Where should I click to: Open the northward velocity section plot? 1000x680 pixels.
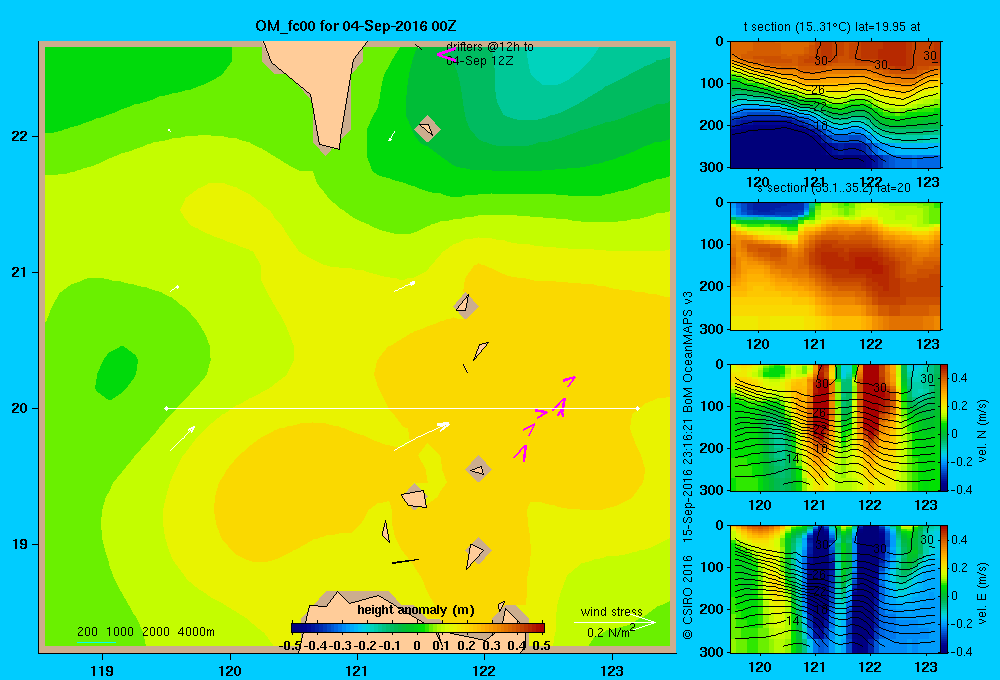tap(835, 427)
